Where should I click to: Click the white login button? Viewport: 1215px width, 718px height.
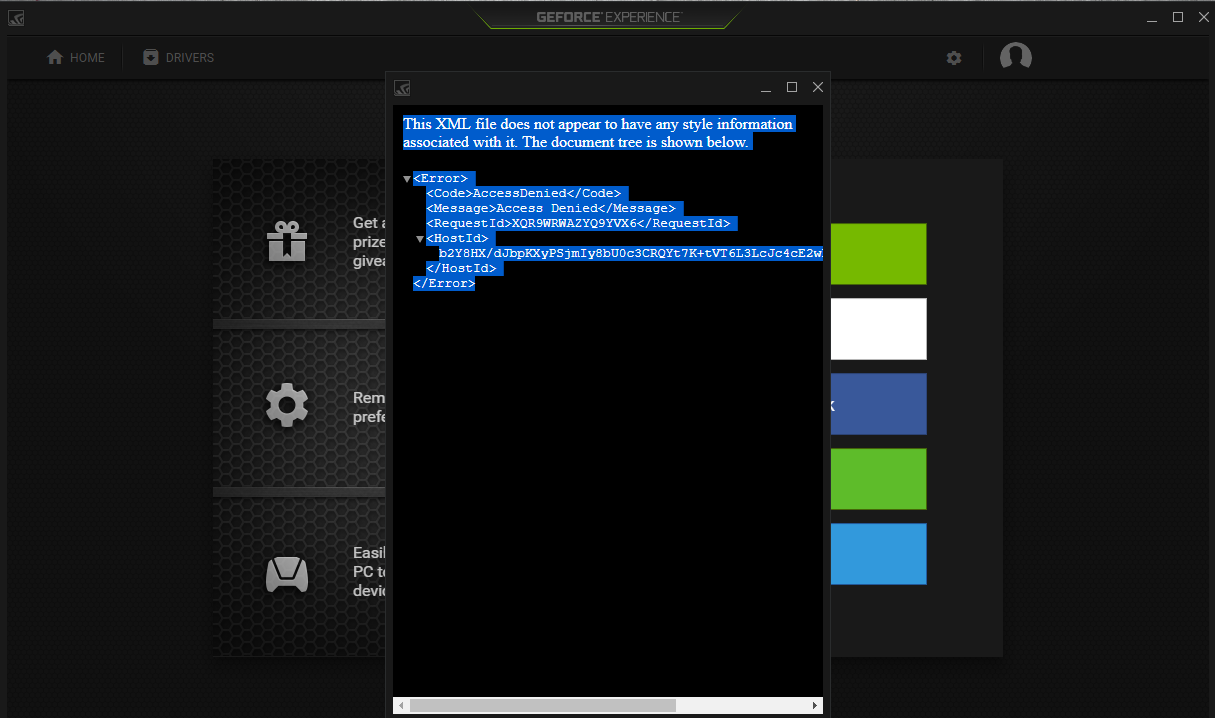[878, 329]
